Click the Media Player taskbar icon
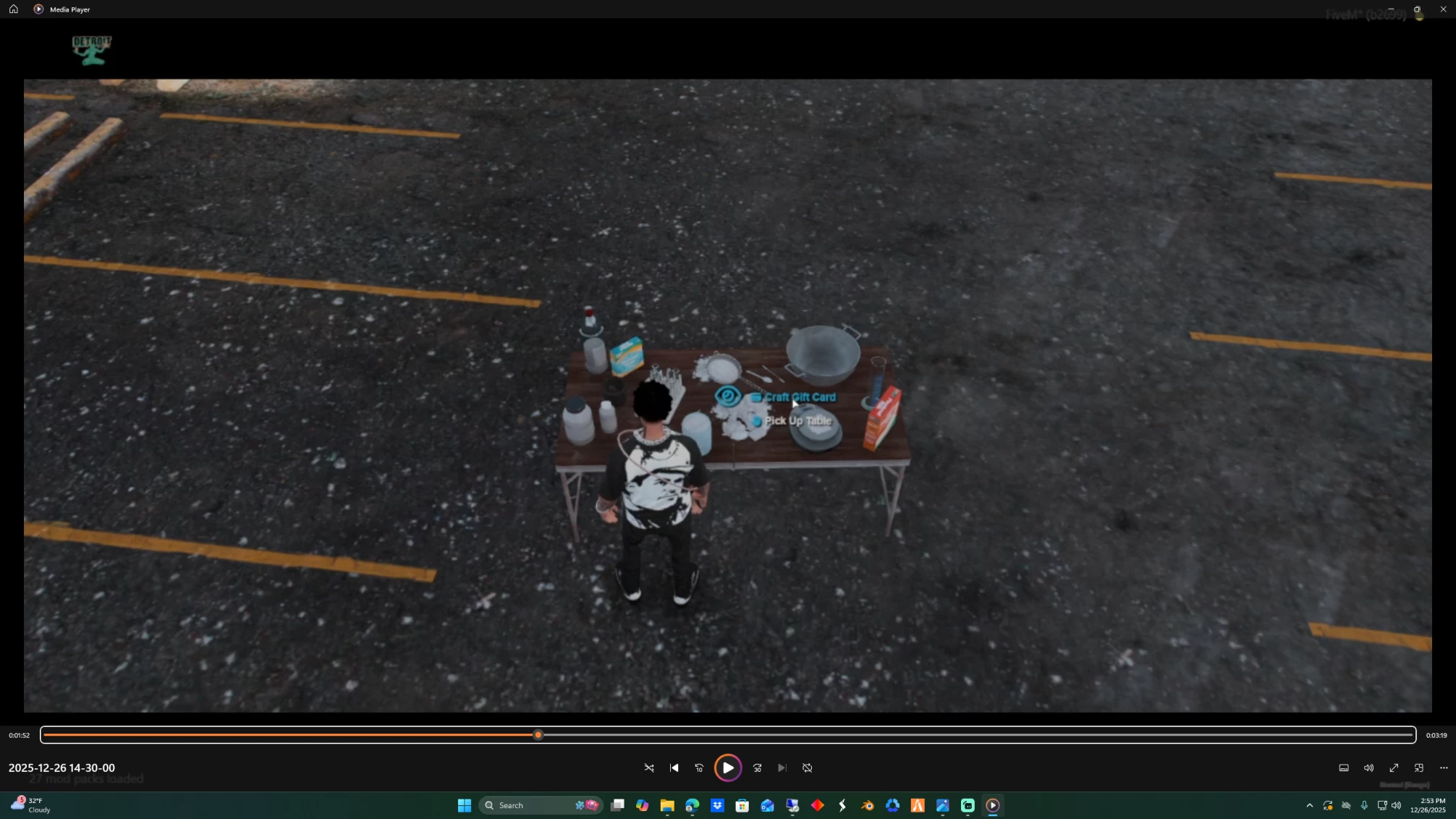The height and width of the screenshot is (819, 1456). click(x=993, y=805)
